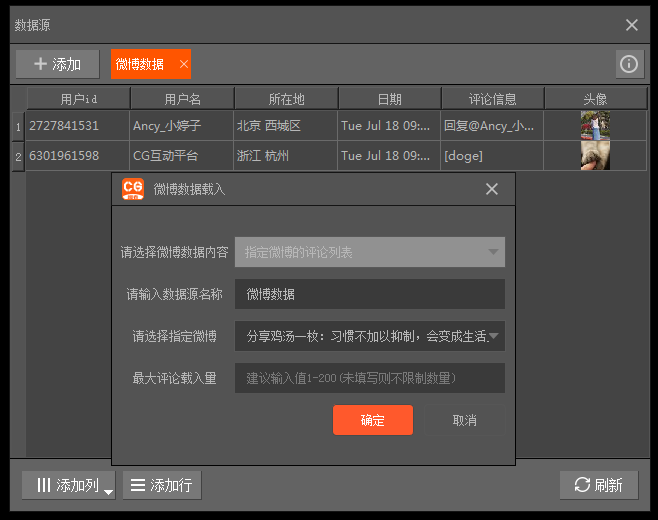Click the 添加行 button
Screen dimensions: 658x520
[162, 485]
